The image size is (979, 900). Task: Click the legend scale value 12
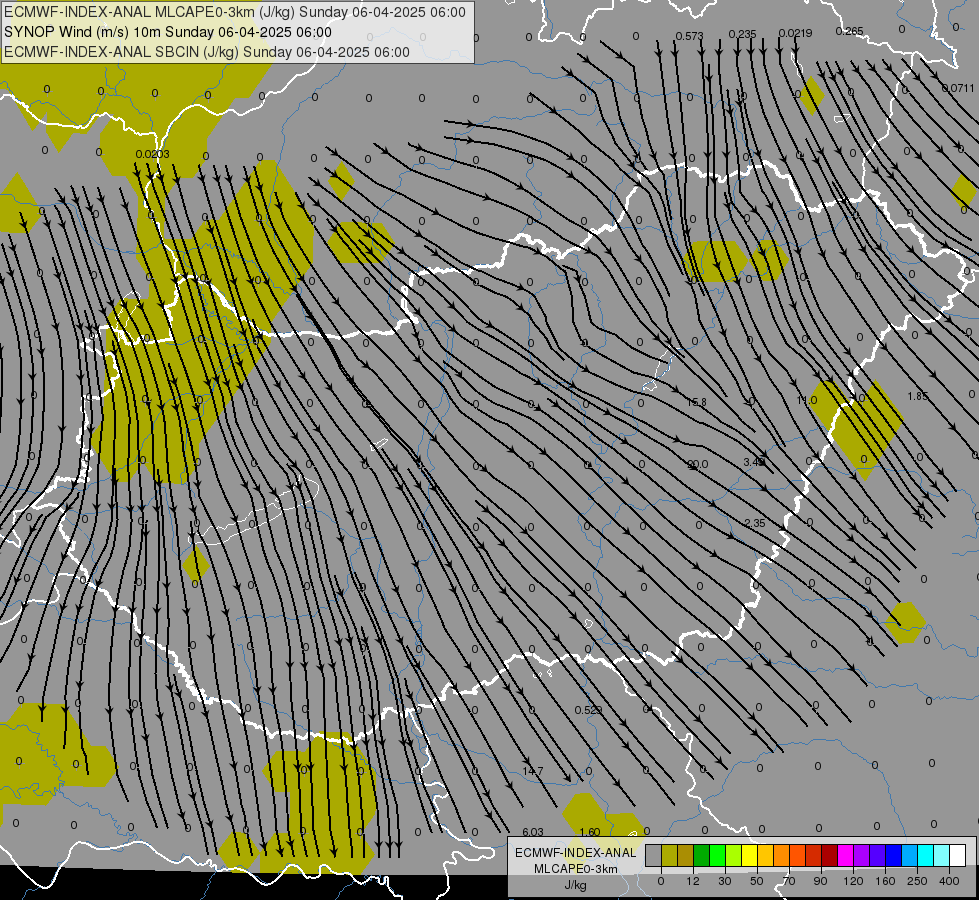[693, 881]
